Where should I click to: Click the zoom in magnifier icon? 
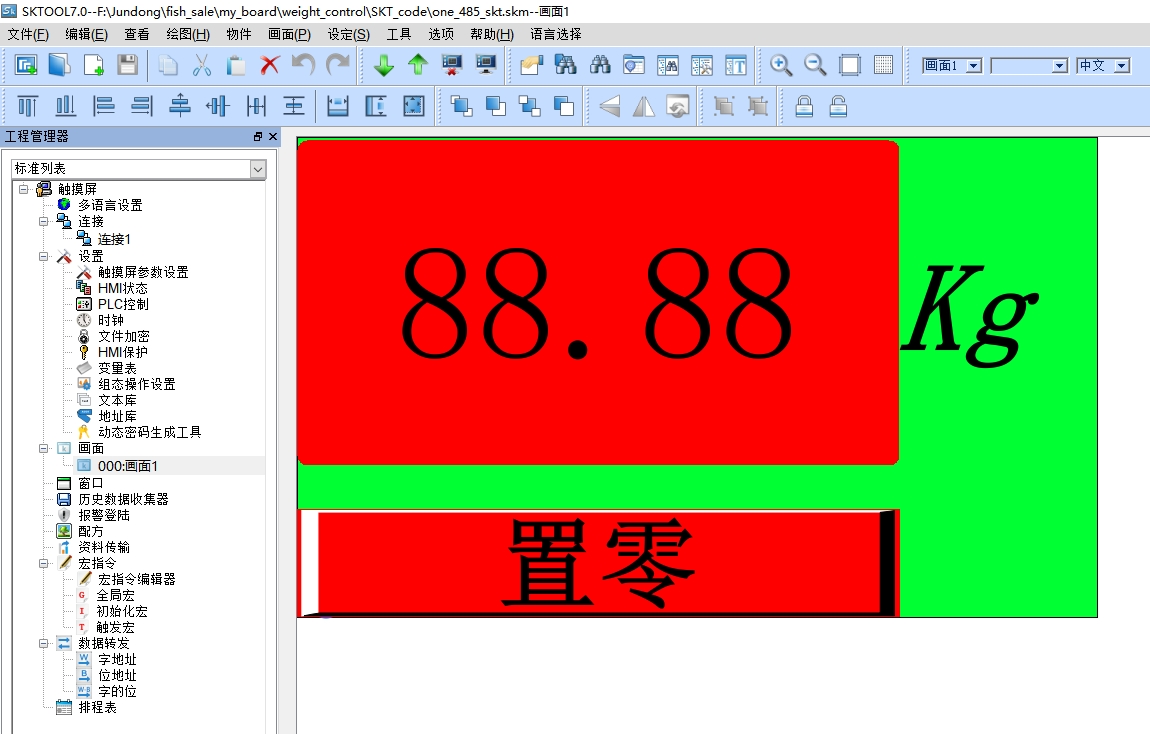pyautogui.click(x=781, y=66)
